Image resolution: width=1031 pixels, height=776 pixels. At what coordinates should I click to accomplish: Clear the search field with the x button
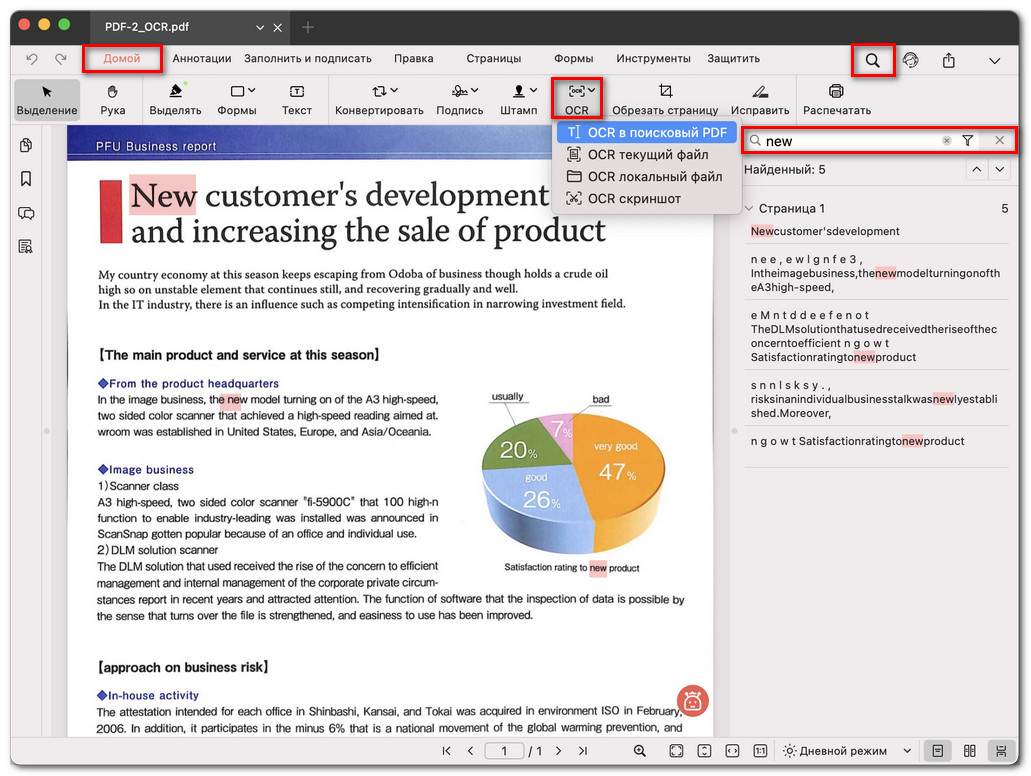click(x=946, y=140)
